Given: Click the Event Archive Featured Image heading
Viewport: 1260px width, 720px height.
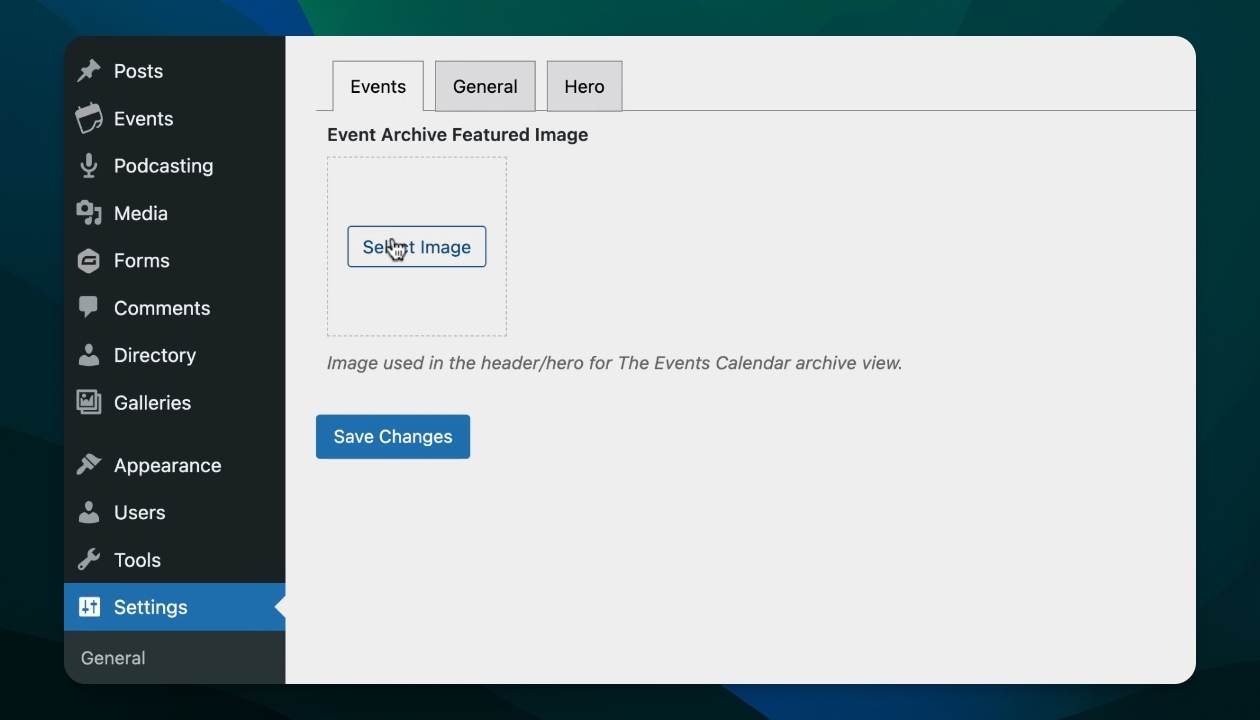Looking at the screenshot, I should 458,135.
